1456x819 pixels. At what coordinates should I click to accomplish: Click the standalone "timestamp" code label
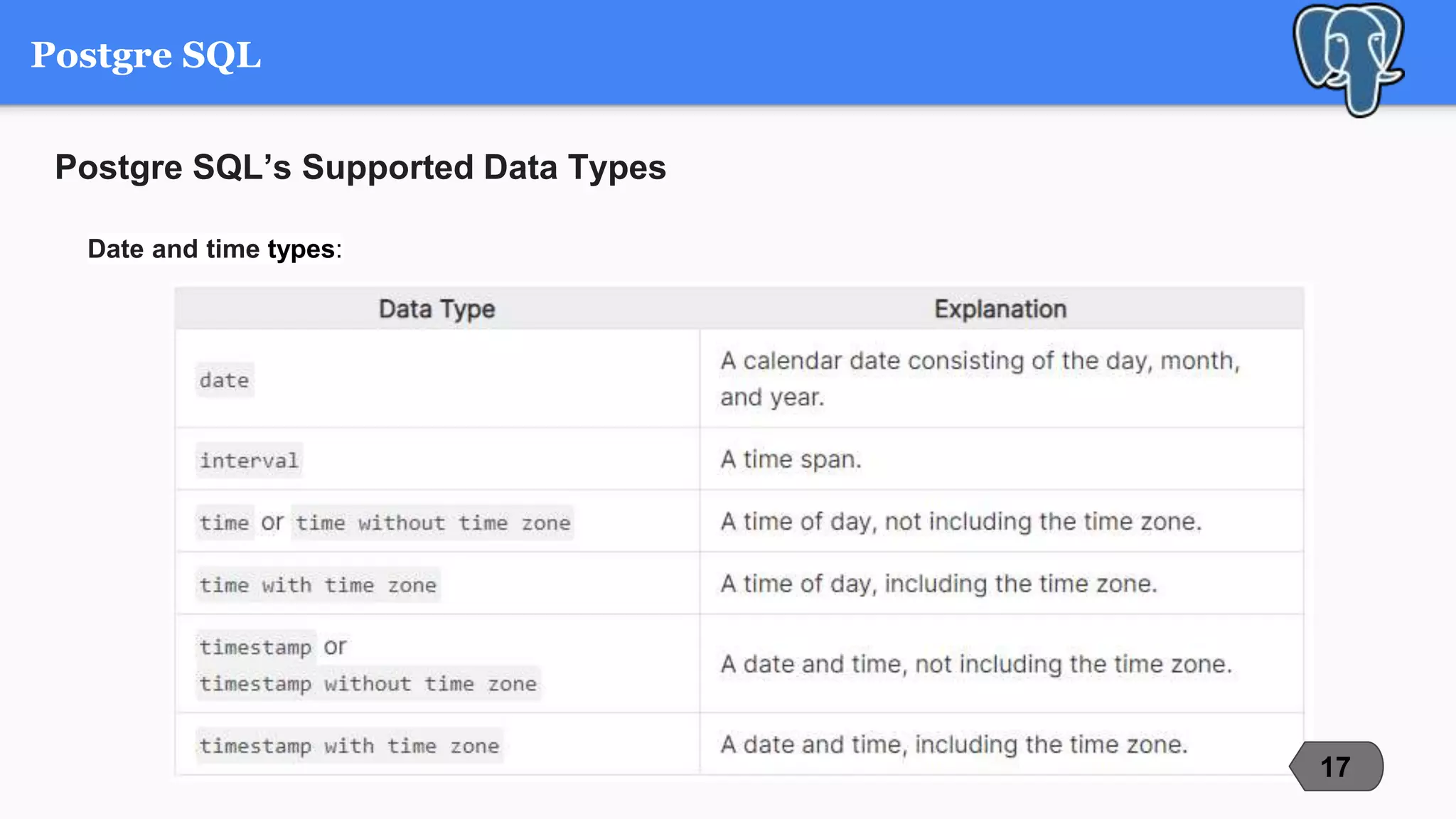pyautogui.click(x=255, y=647)
